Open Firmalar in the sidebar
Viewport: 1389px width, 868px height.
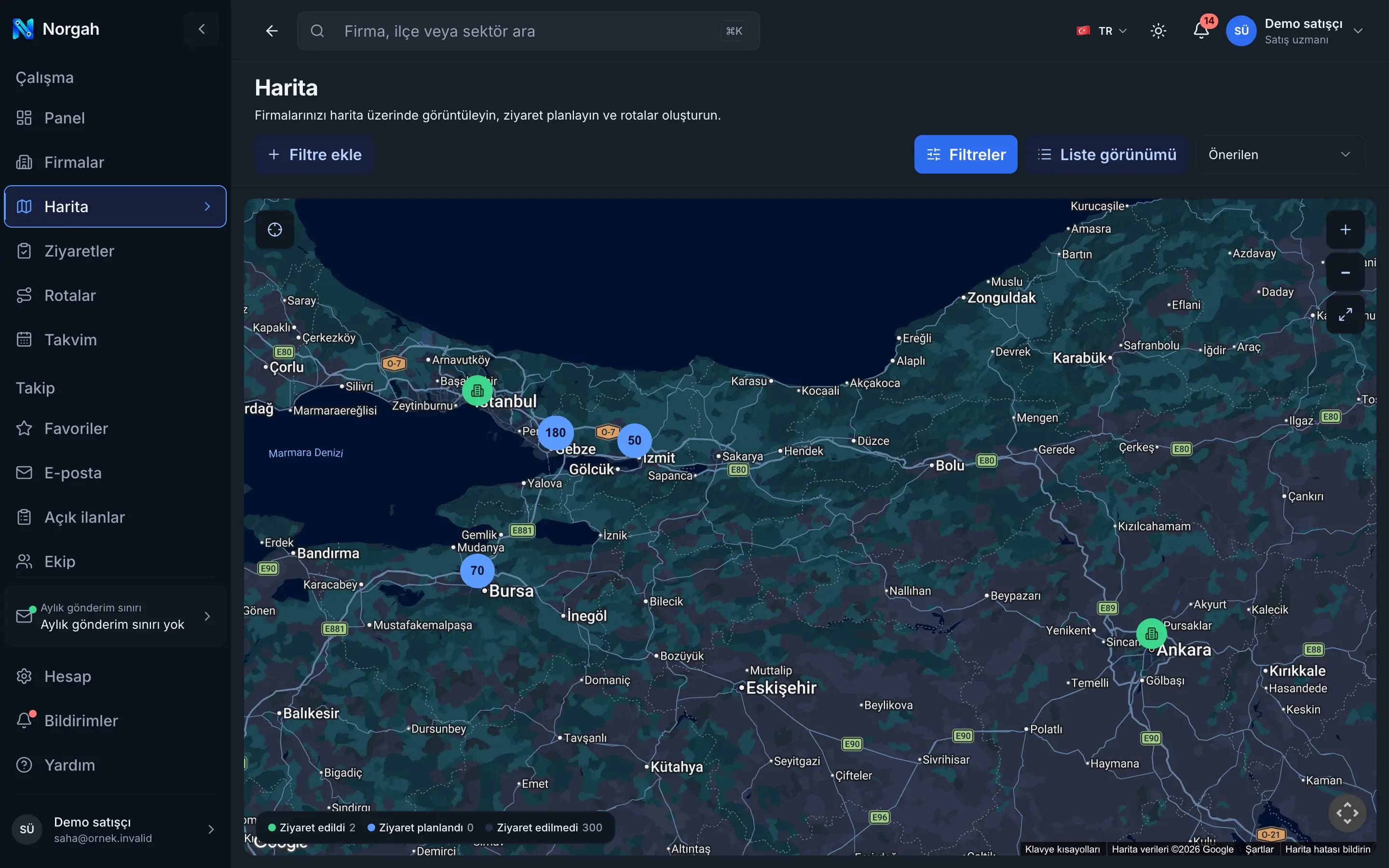coord(115,163)
